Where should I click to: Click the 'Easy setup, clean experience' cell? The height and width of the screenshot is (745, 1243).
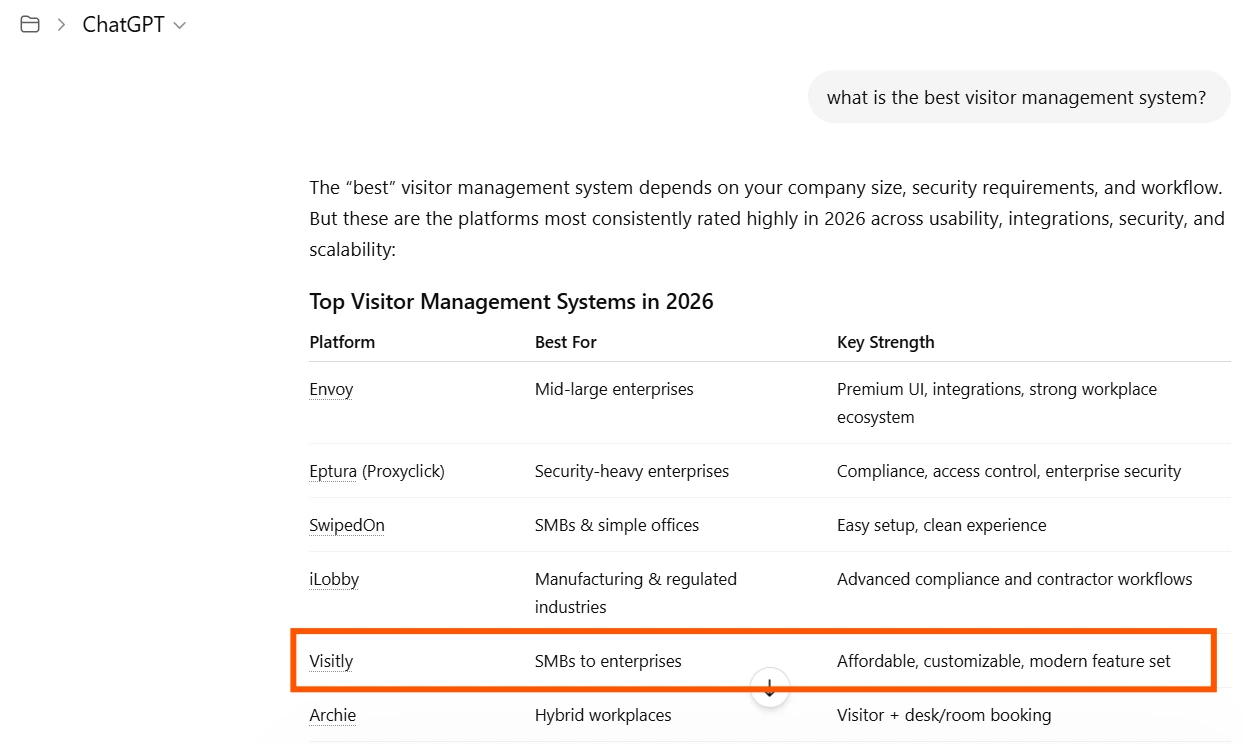[942, 525]
